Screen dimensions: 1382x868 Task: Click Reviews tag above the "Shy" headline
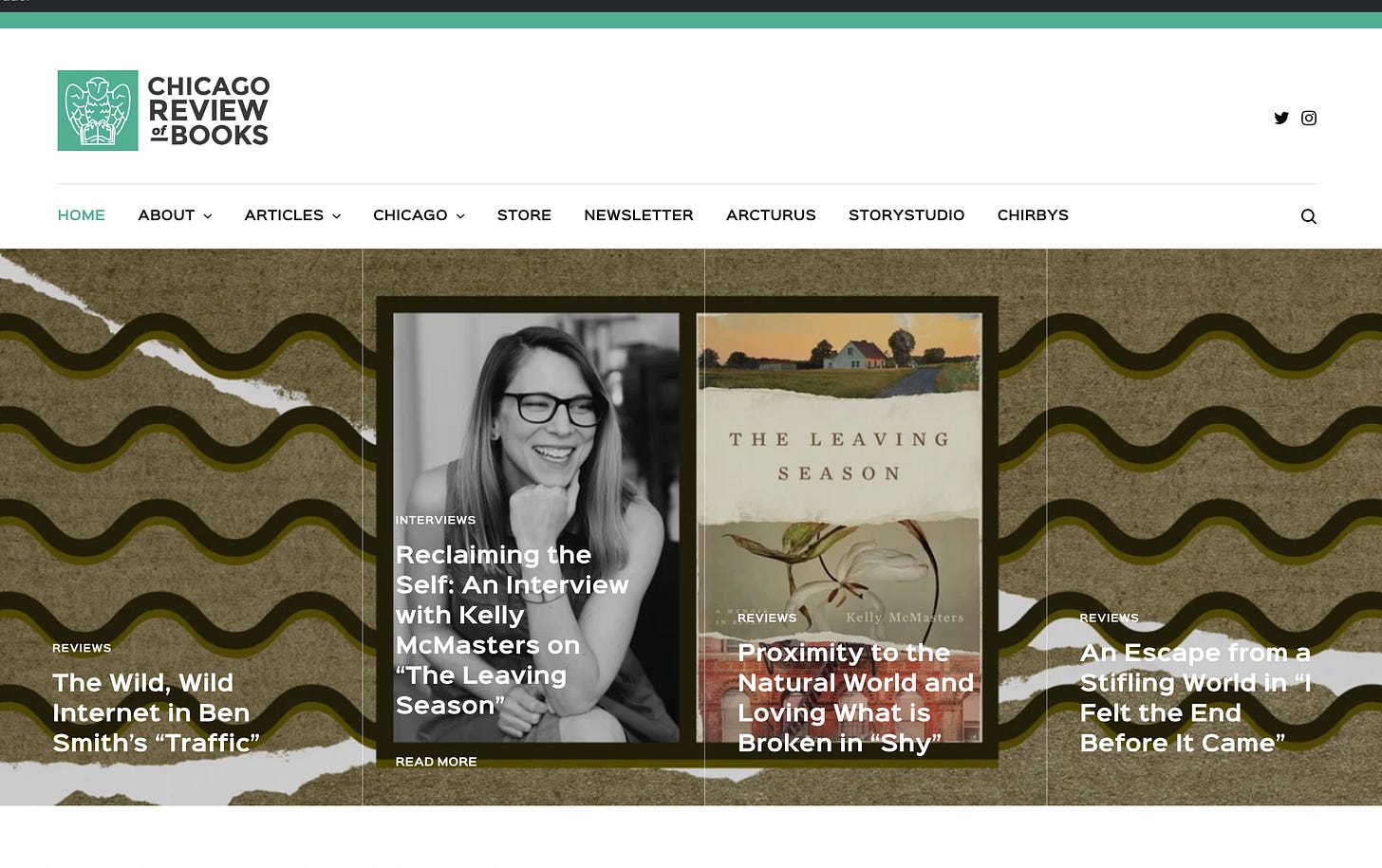[x=767, y=618]
